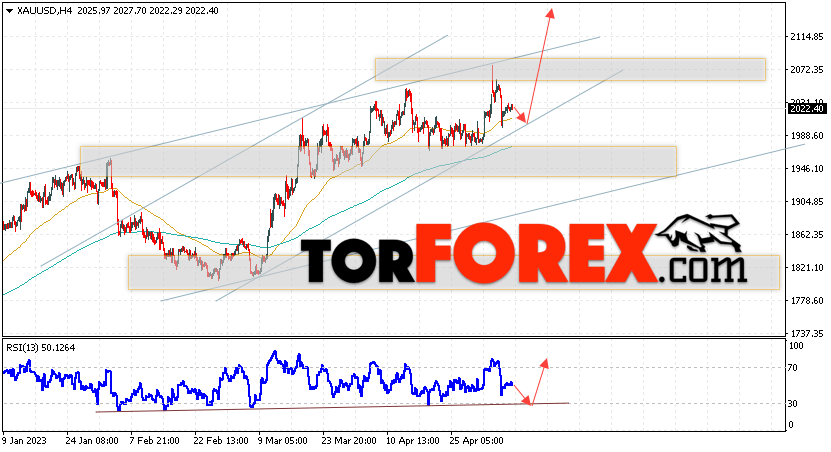831x452 pixels.
Task: Select the OHLC values 2025.97 2027.70 text
Action: click(x=111, y=11)
